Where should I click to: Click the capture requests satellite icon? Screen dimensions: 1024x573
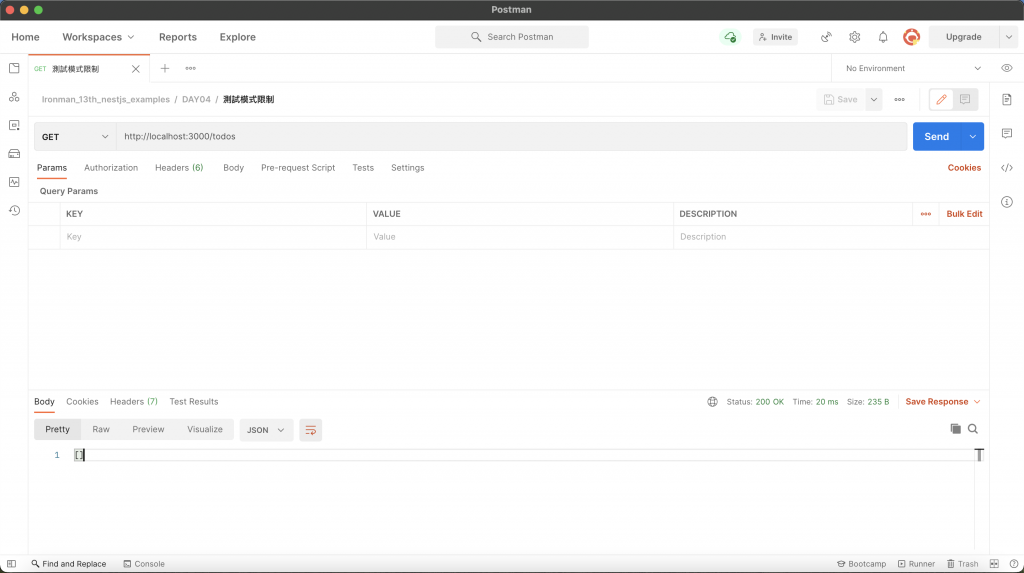(x=826, y=37)
